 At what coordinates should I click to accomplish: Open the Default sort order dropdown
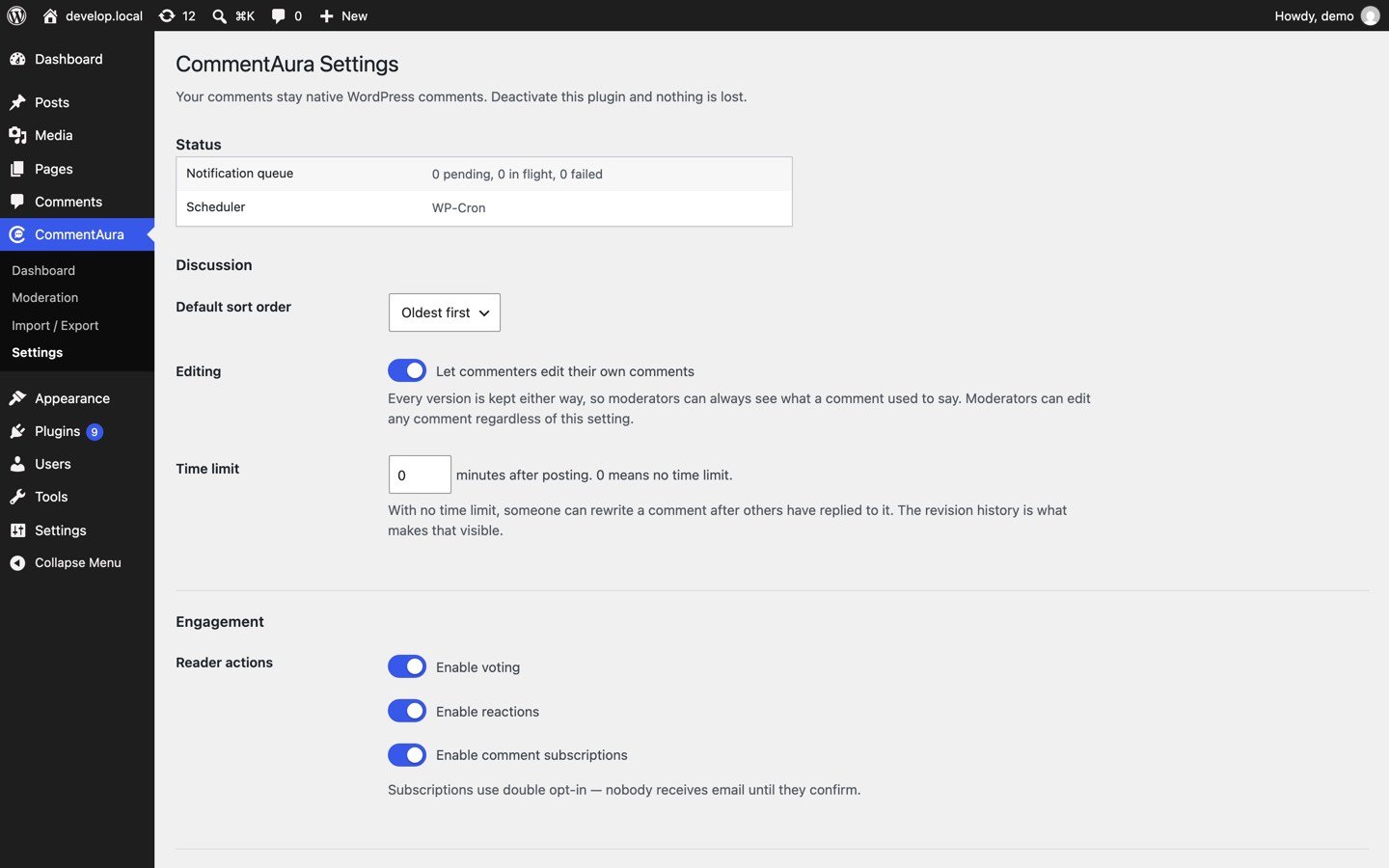coord(445,312)
